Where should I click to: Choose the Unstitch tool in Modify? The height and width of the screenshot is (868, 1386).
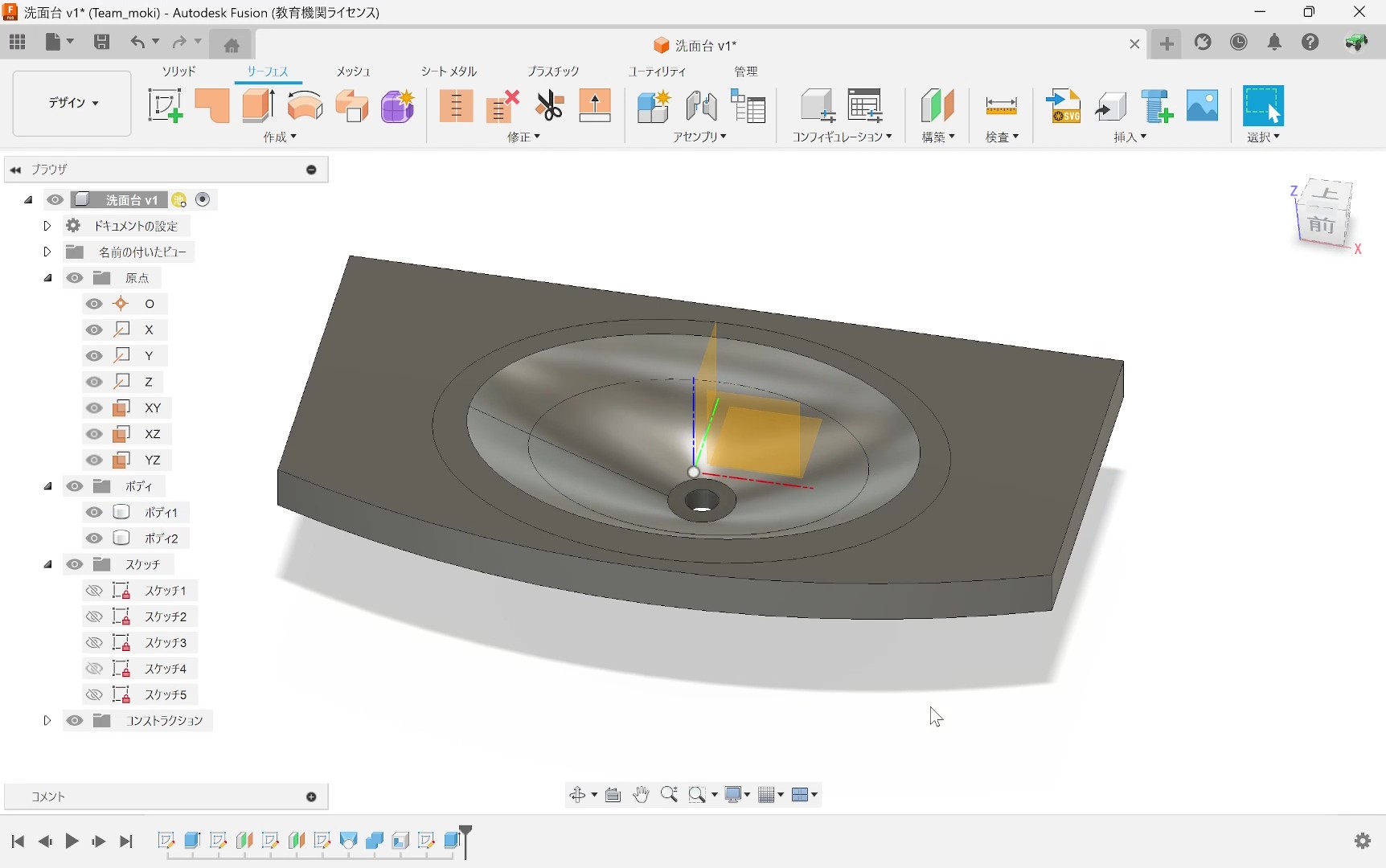[502, 106]
